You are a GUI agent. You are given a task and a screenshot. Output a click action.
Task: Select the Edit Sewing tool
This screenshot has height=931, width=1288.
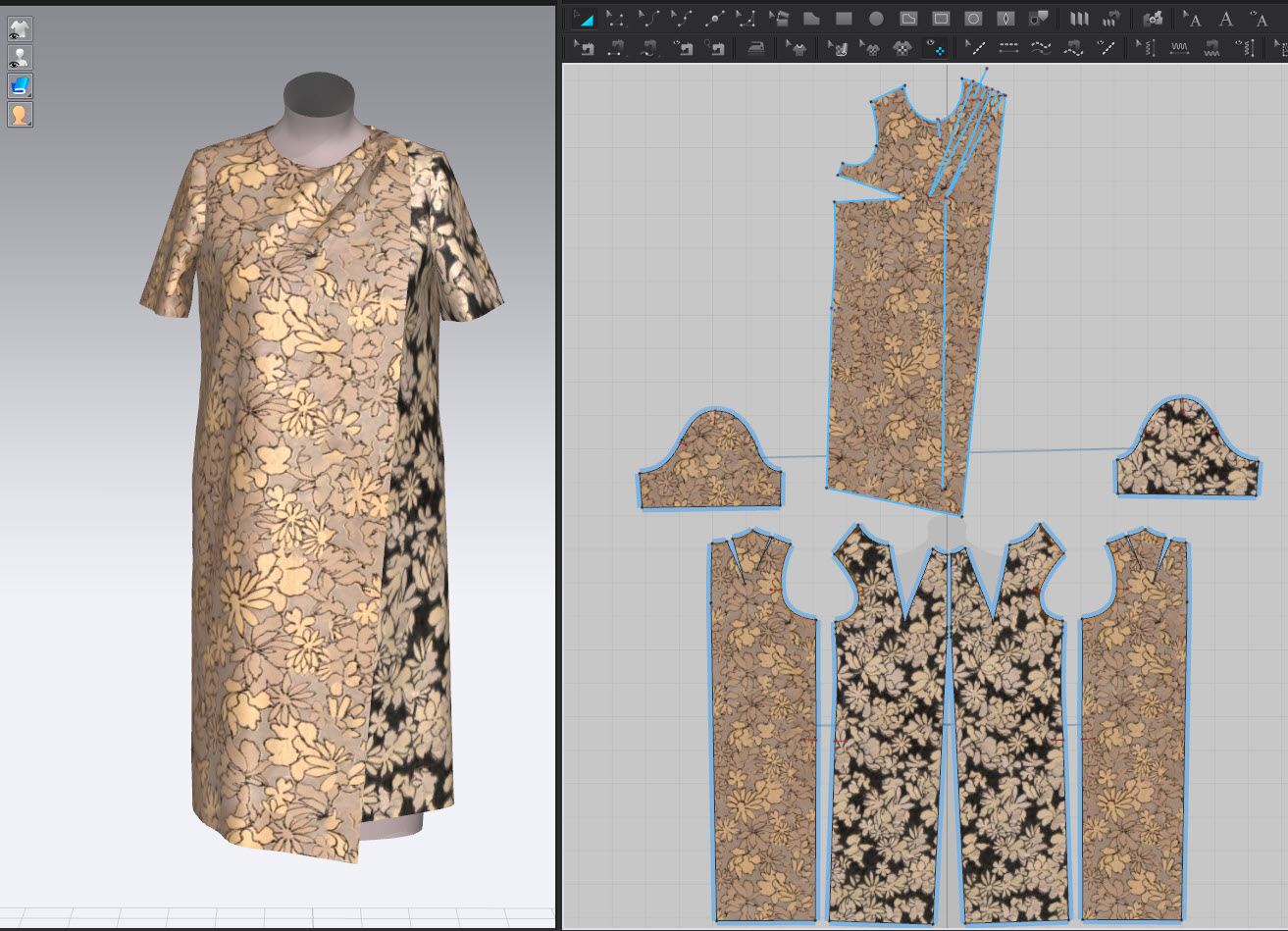[584, 47]
